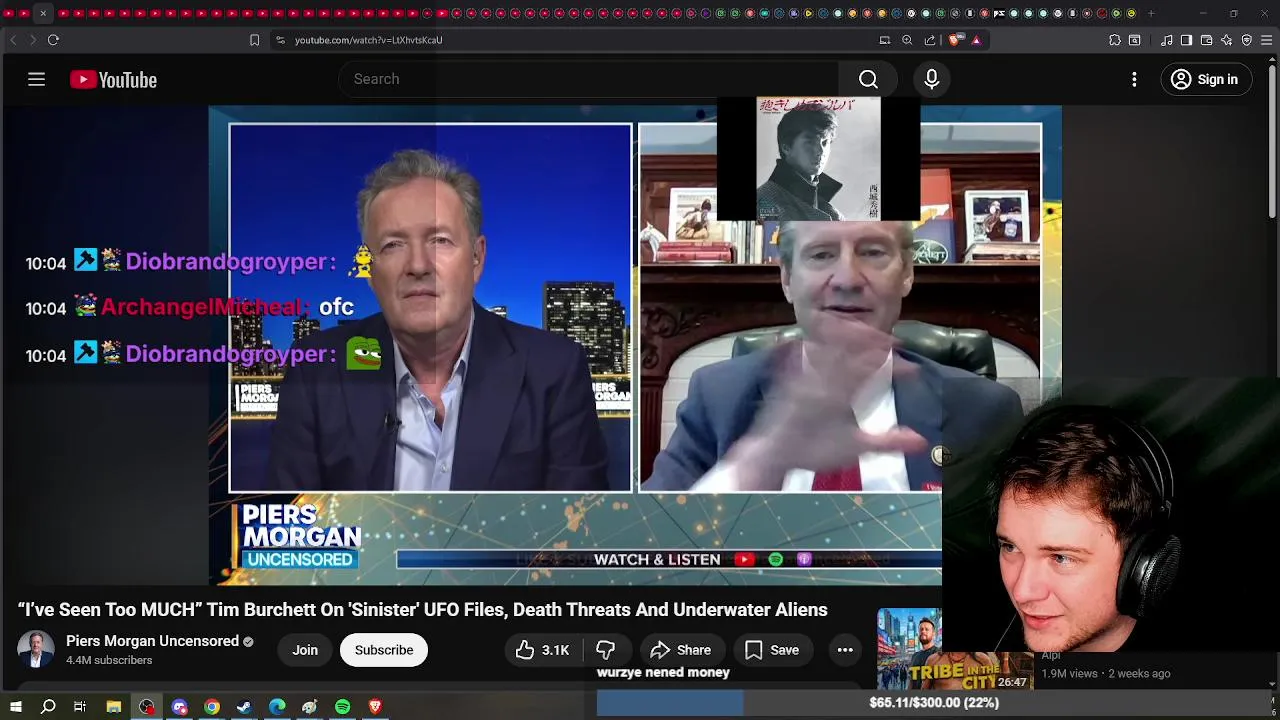The width and height of the screenshot is (1280, 720).
Task: Click the first pinned tab in the tab strip
Action: coord(10,13)
